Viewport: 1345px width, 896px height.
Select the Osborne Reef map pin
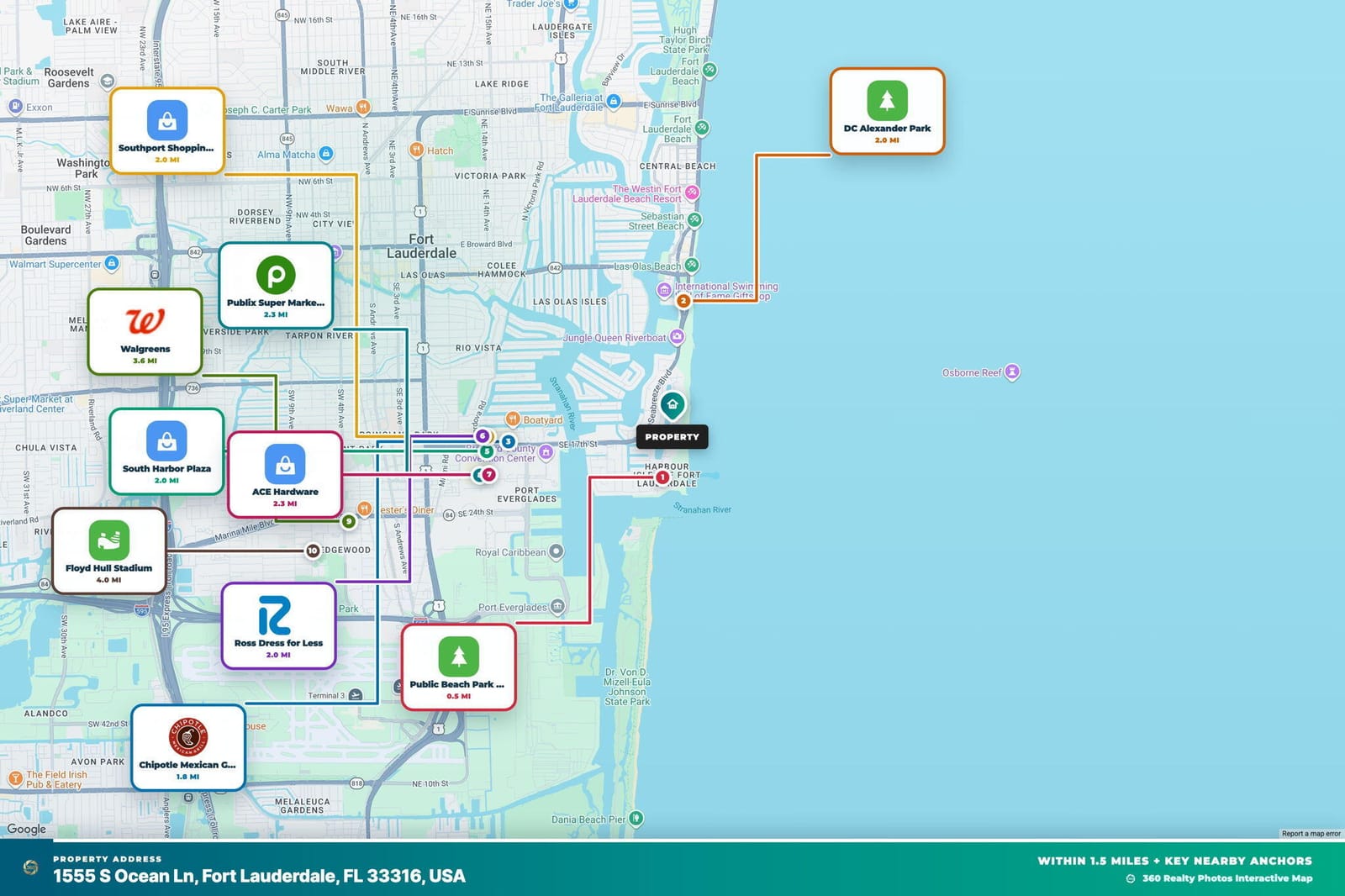[x=1012, y=372]
